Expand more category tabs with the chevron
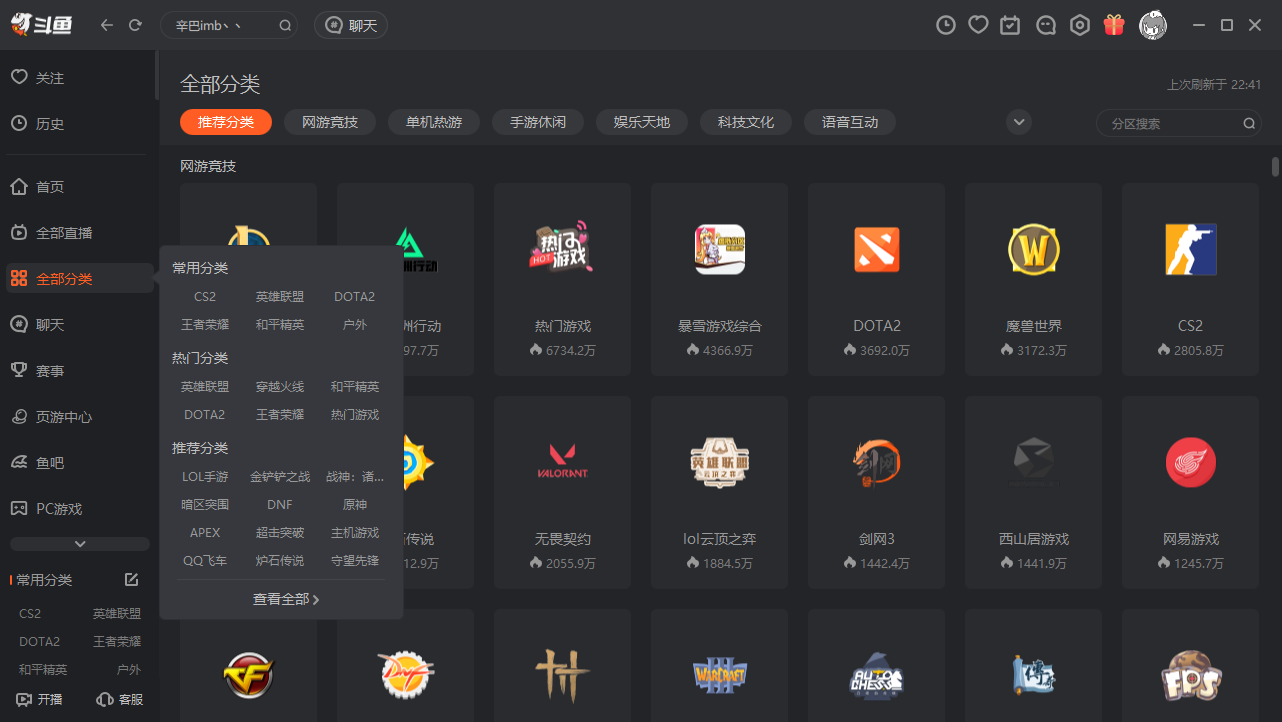1282x722 pixels. tap(1019, 122)
